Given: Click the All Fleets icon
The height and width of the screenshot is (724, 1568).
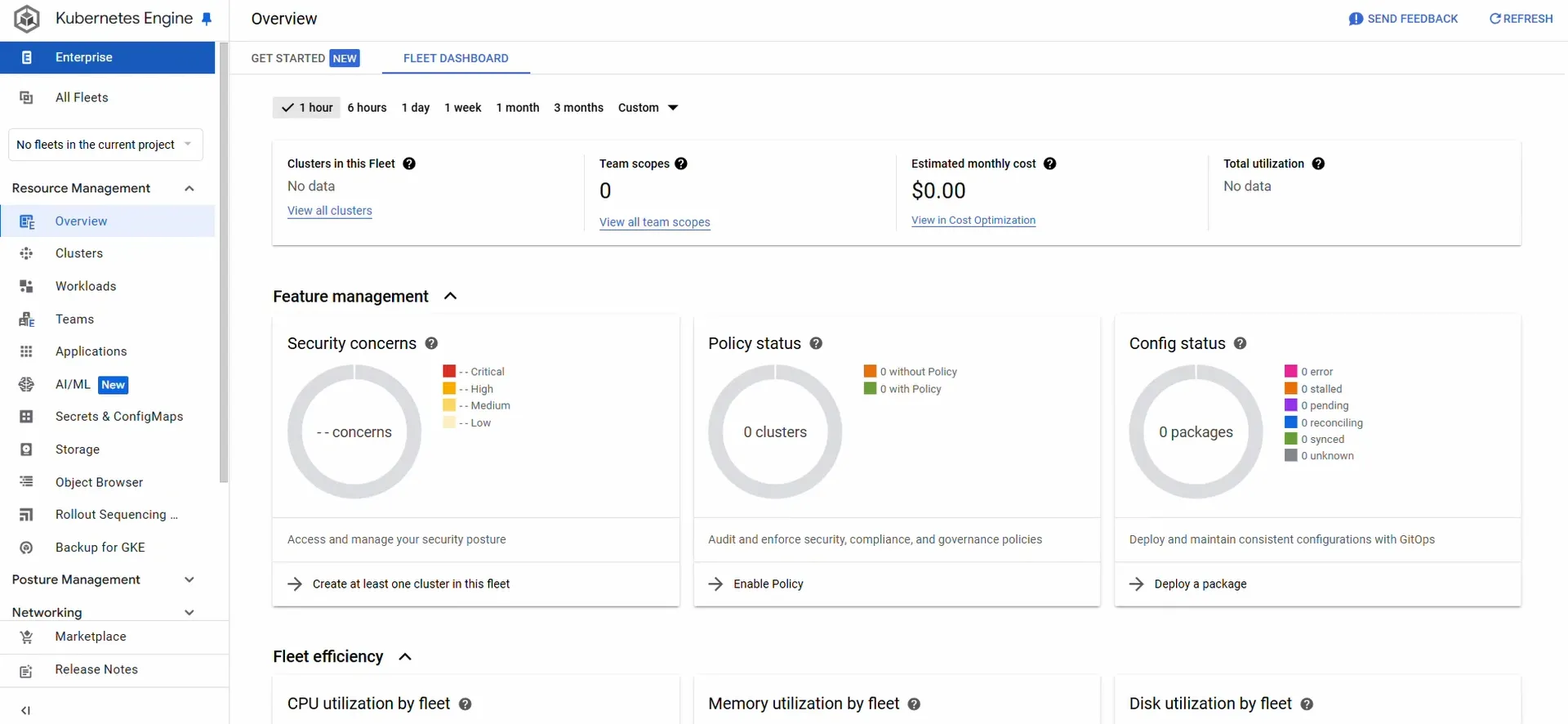Looking at the screenshot, I should [26, 97].
